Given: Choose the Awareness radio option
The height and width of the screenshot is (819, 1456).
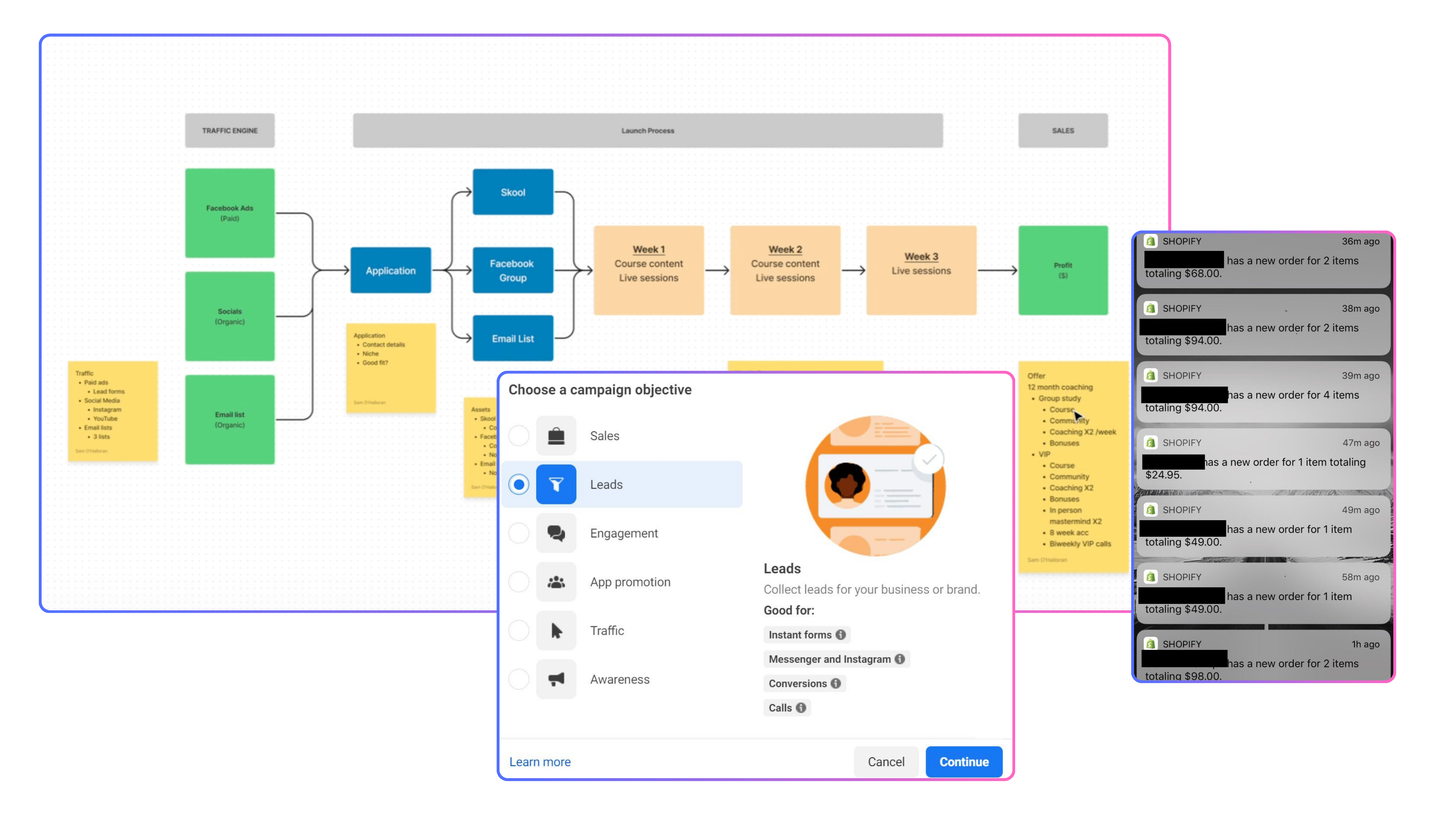Looking at the screenshot, I should coord(518,679).
